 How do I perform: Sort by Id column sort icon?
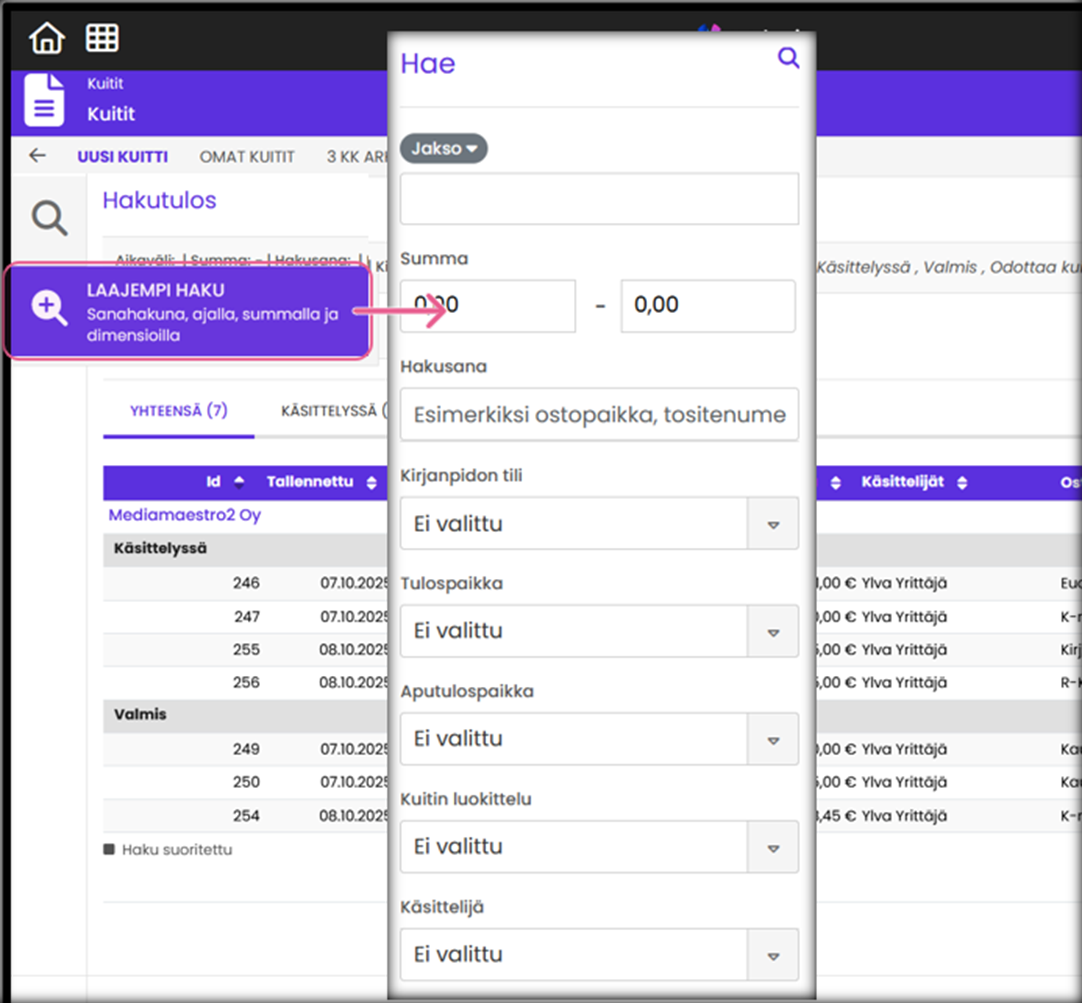[239, 483]
